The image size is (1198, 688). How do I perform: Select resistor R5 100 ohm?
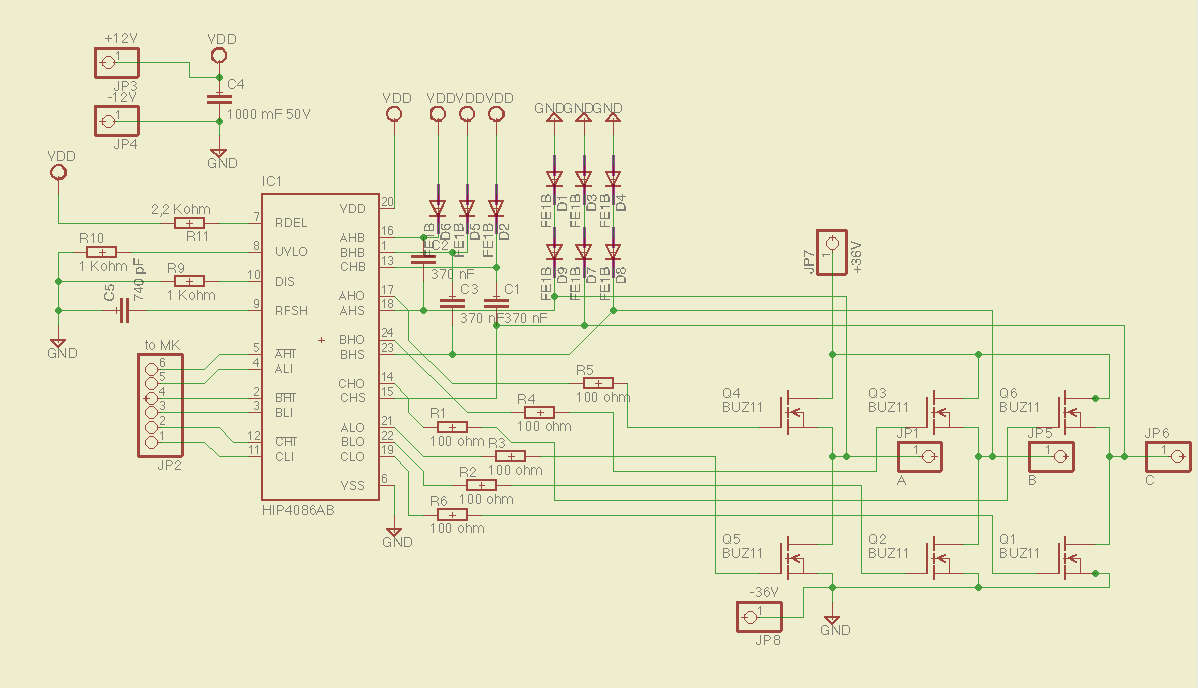(598, 384)
